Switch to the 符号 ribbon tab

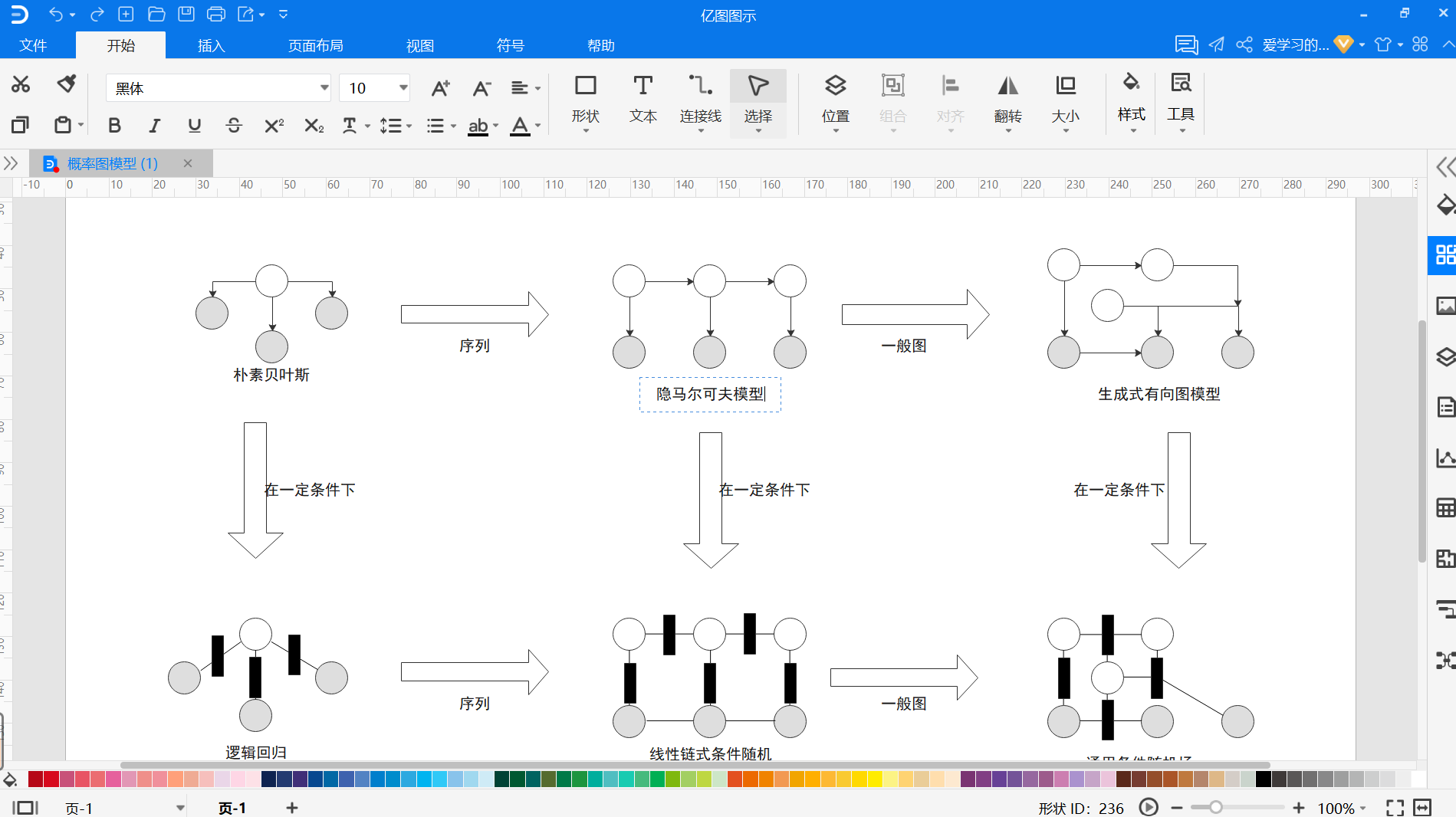[510, 45]
